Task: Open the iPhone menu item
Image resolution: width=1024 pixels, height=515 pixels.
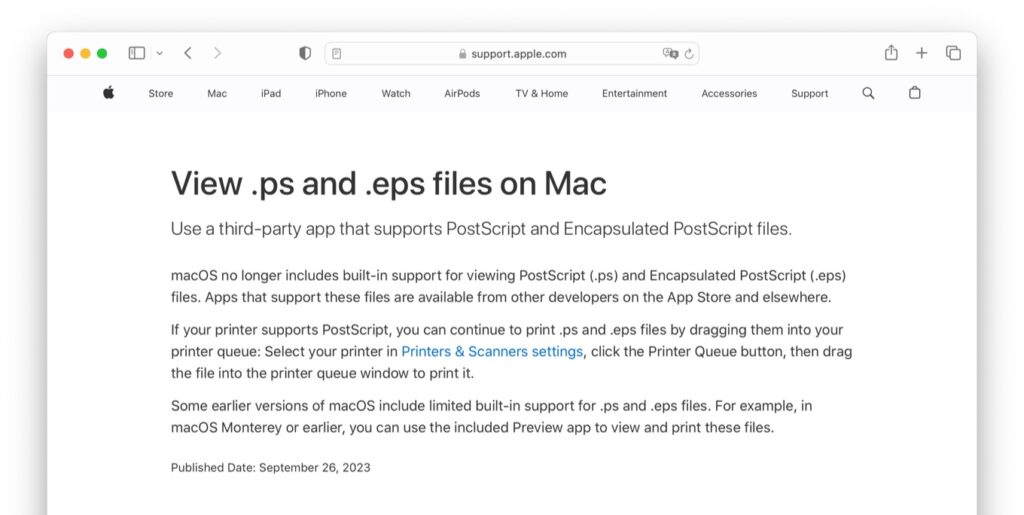Action: pos(331,94)
